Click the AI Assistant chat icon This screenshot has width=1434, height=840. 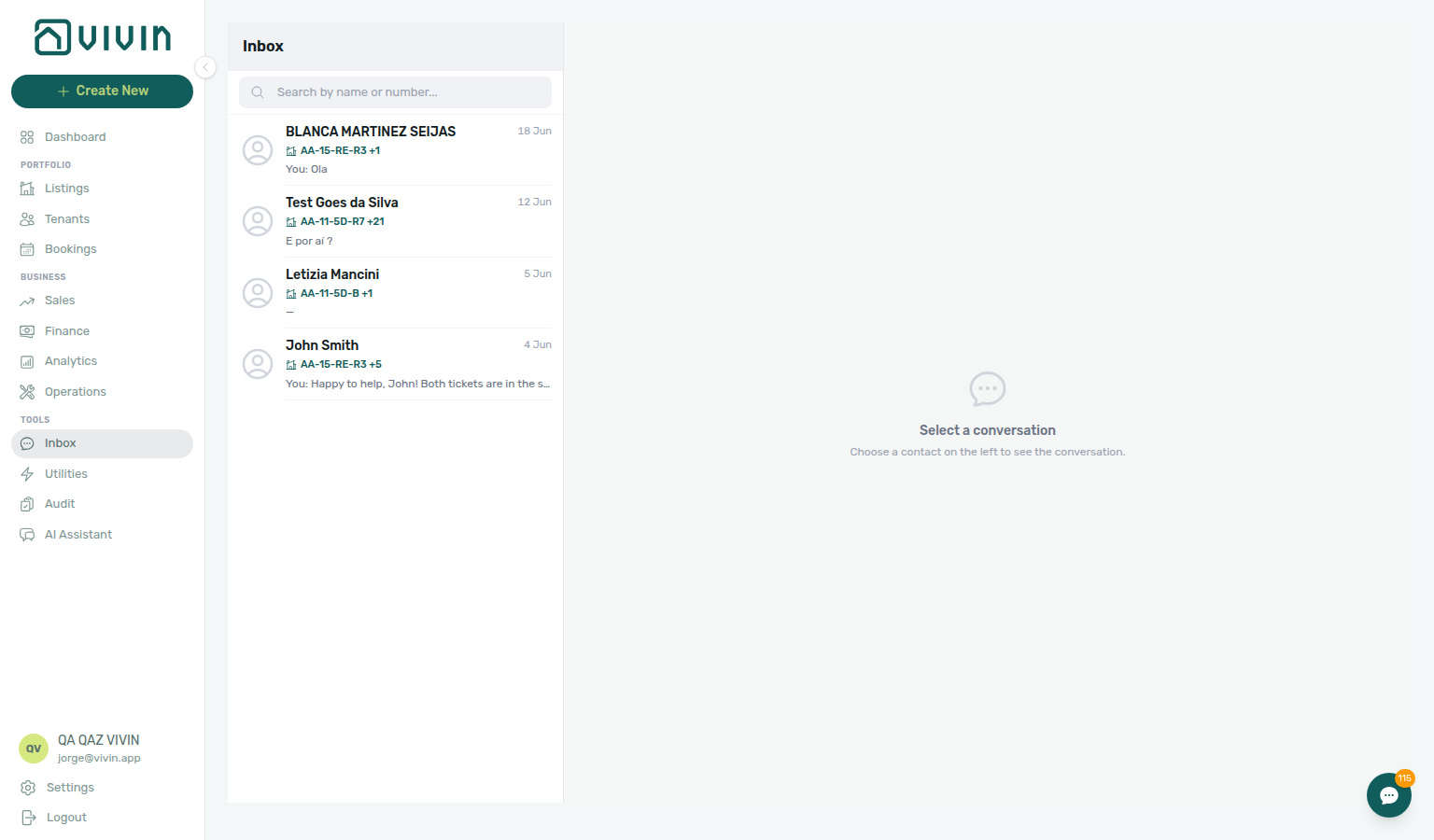(27, 535)
